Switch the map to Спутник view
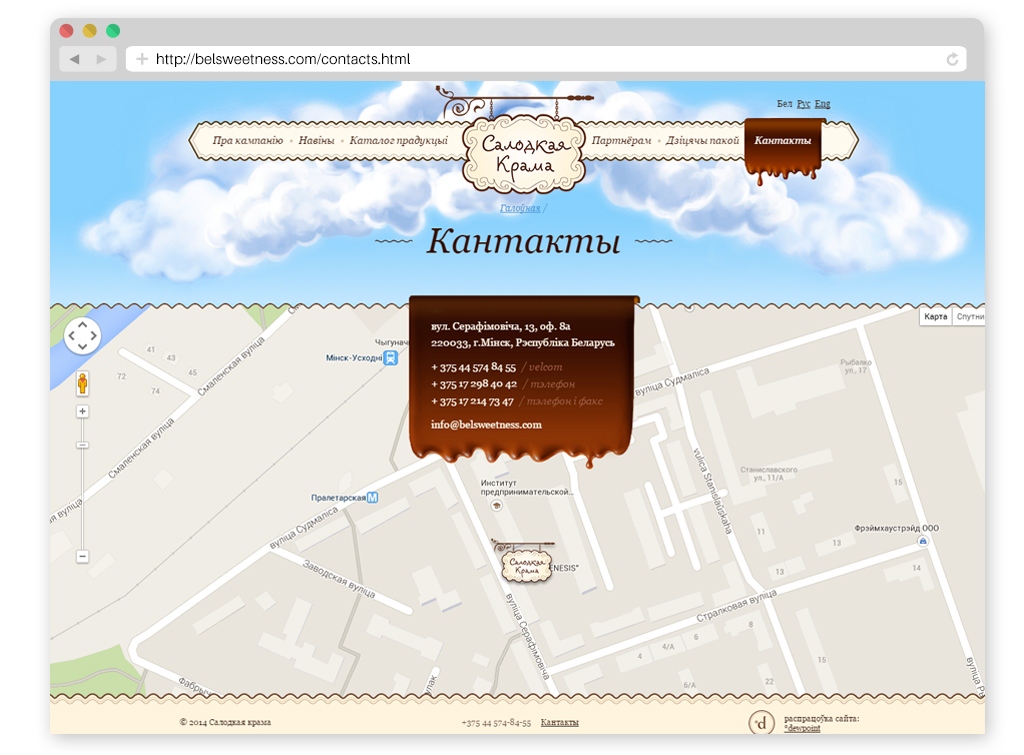1024x755 pixels. (x=969, y=317)
